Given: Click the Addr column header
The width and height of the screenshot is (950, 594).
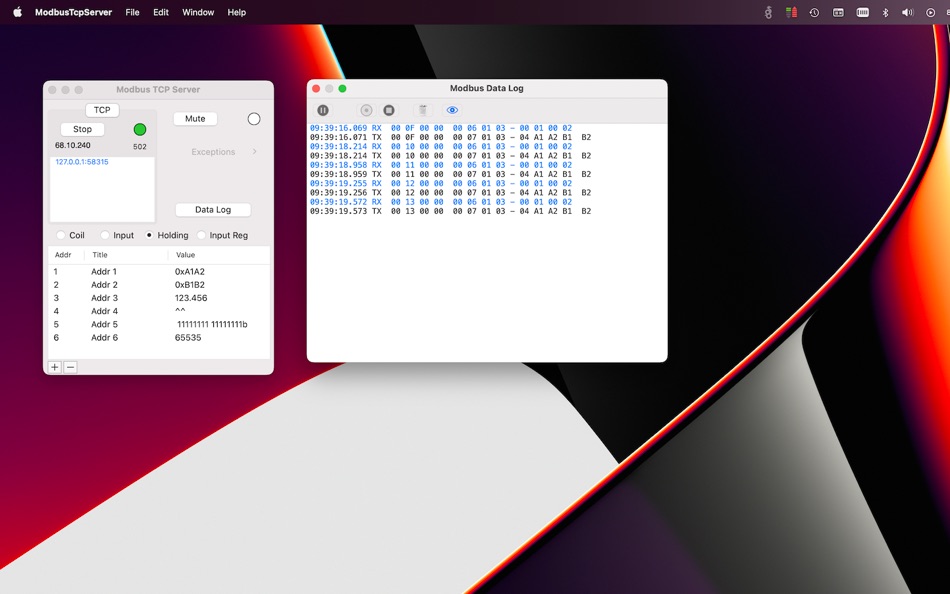Looking at the screenshot, I should 63,255.
